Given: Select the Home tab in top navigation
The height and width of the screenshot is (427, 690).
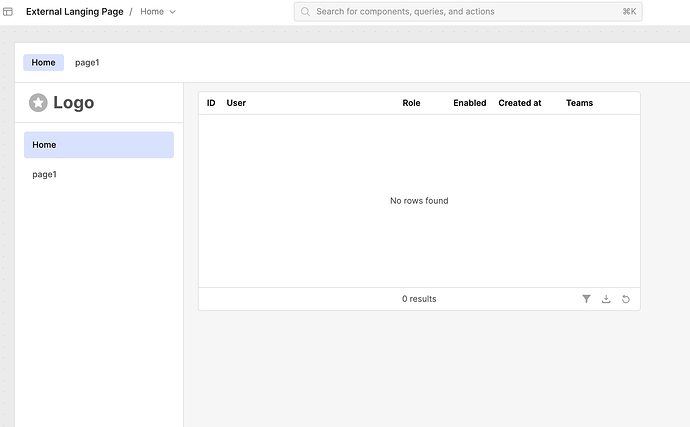Looking at the screenshot, I should coord(43,62).
